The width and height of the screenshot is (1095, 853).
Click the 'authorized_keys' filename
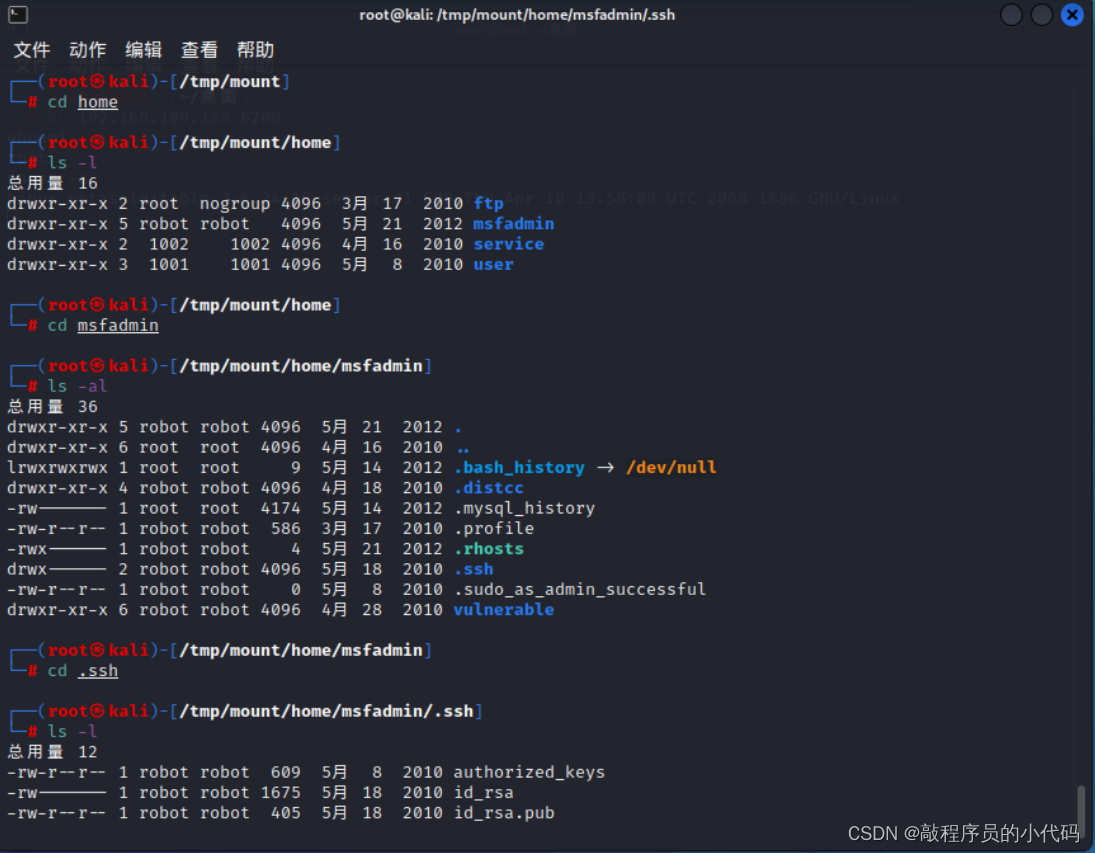pyautogui.click(x=528, y=772)
